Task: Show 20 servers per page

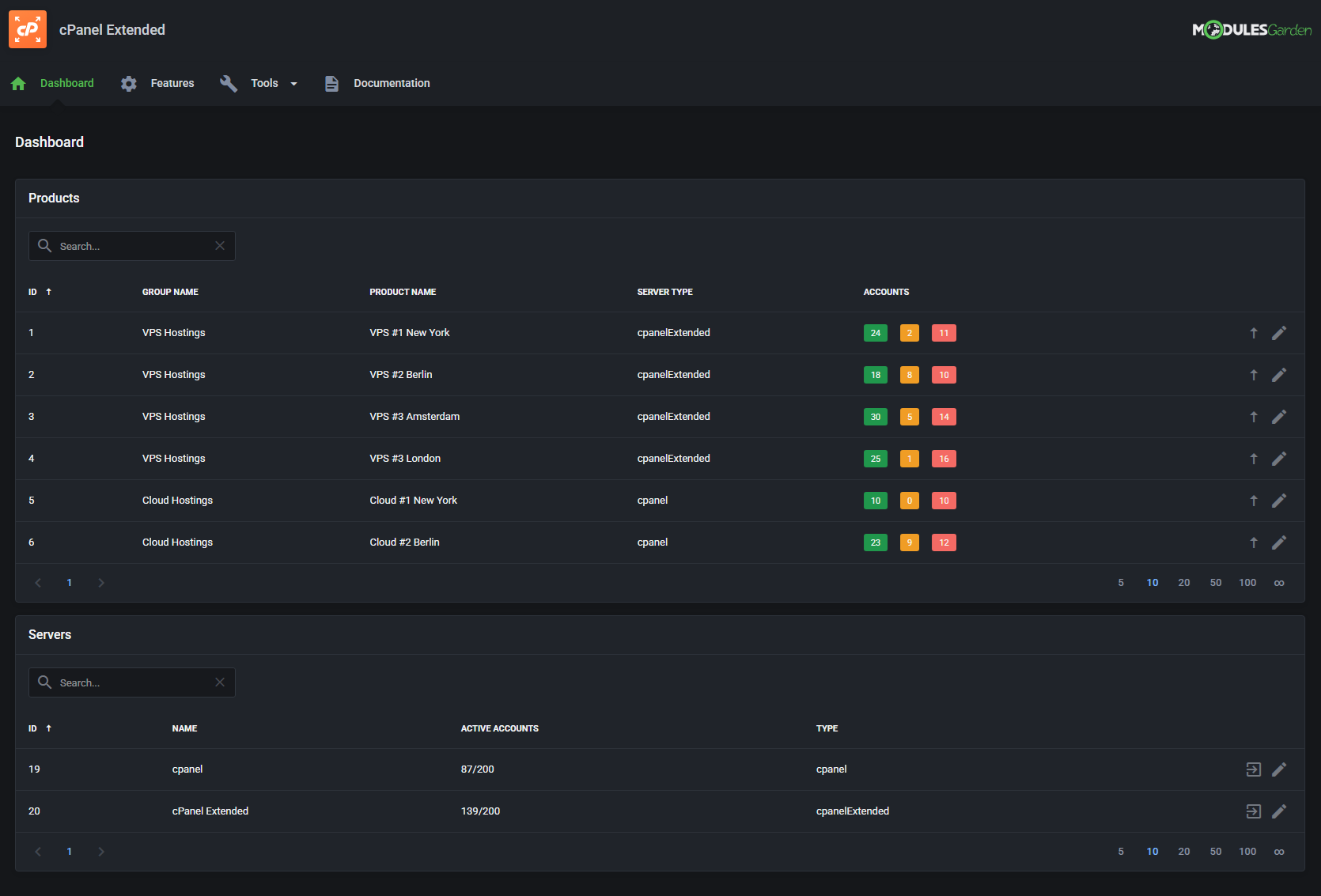Action: pos(1184,852)
